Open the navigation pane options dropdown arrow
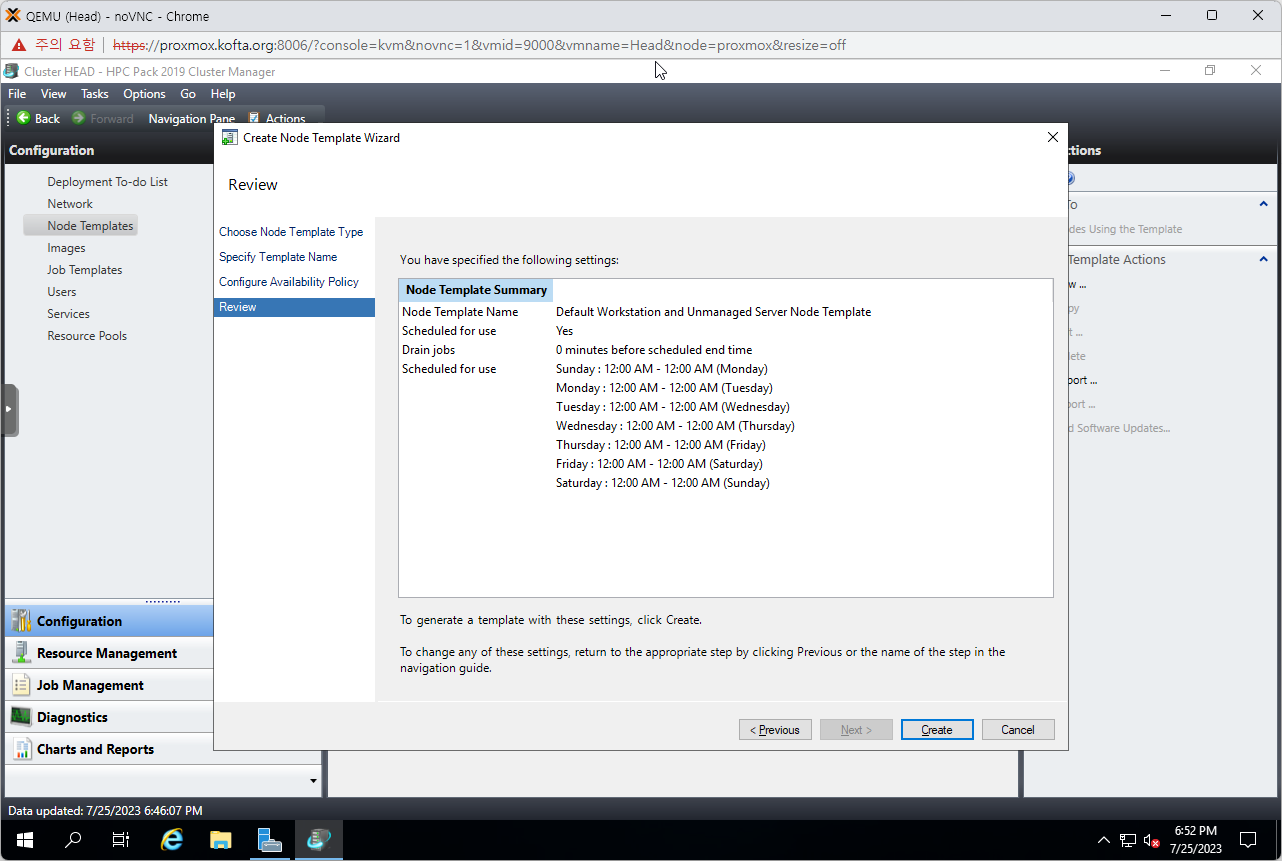1282x861 pixels. click(313, 781)
